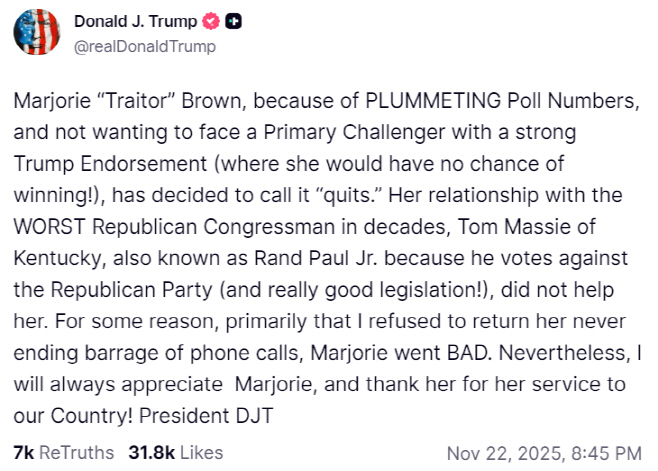This screenshot has width=658, height=471.
Task: Open the flag-patterned profile avatar
Action: tap(36, 31)
